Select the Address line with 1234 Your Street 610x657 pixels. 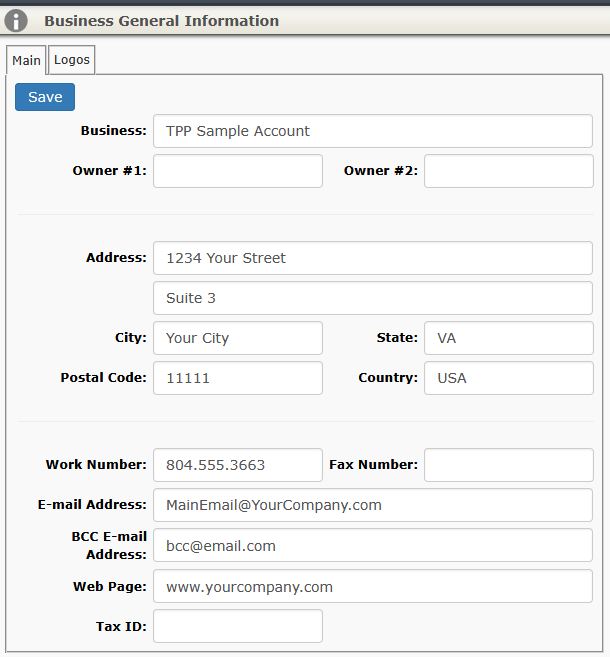[x=372, y=258]
